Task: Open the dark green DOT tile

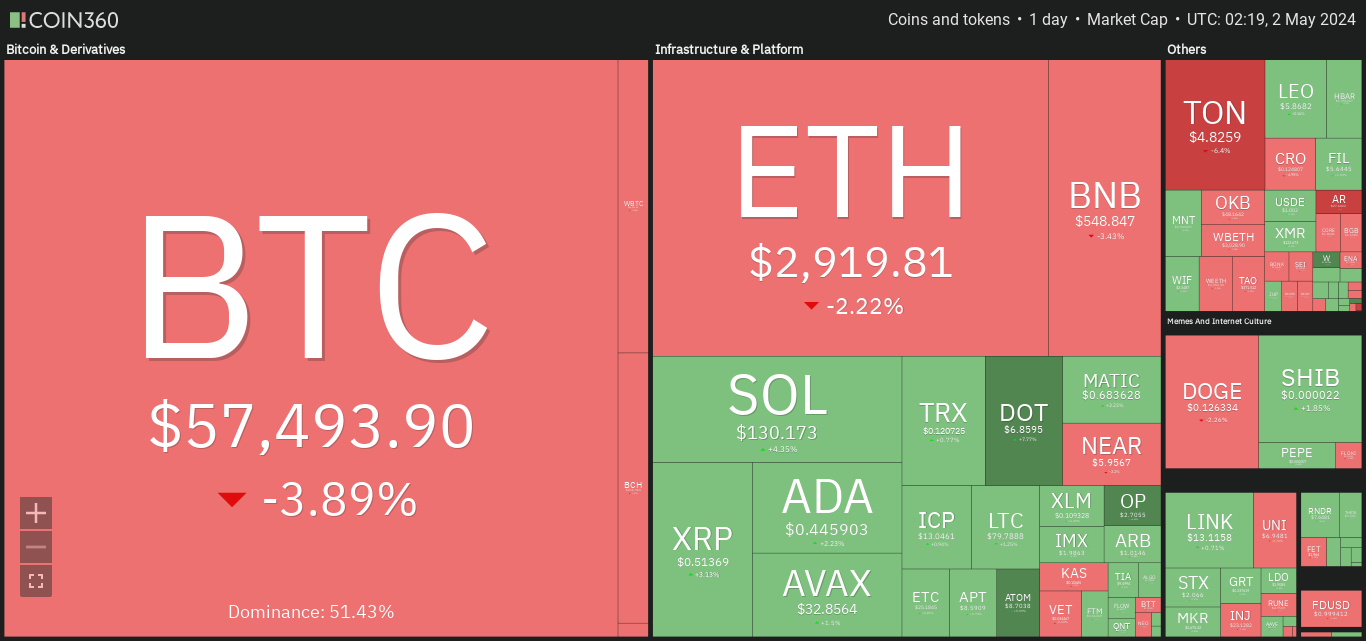Action: tap(1023, 421)
